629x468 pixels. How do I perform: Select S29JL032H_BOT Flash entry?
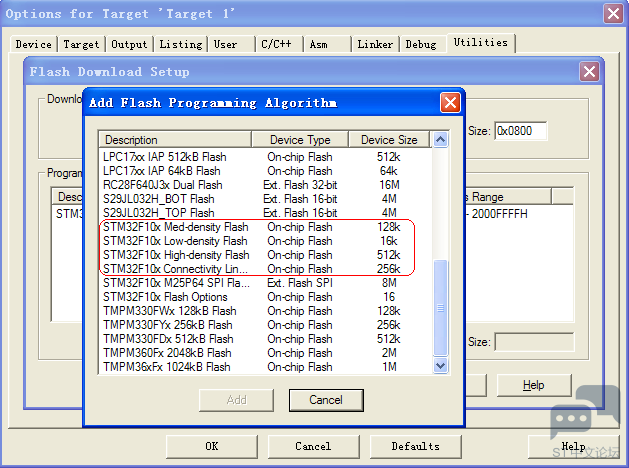265,199
